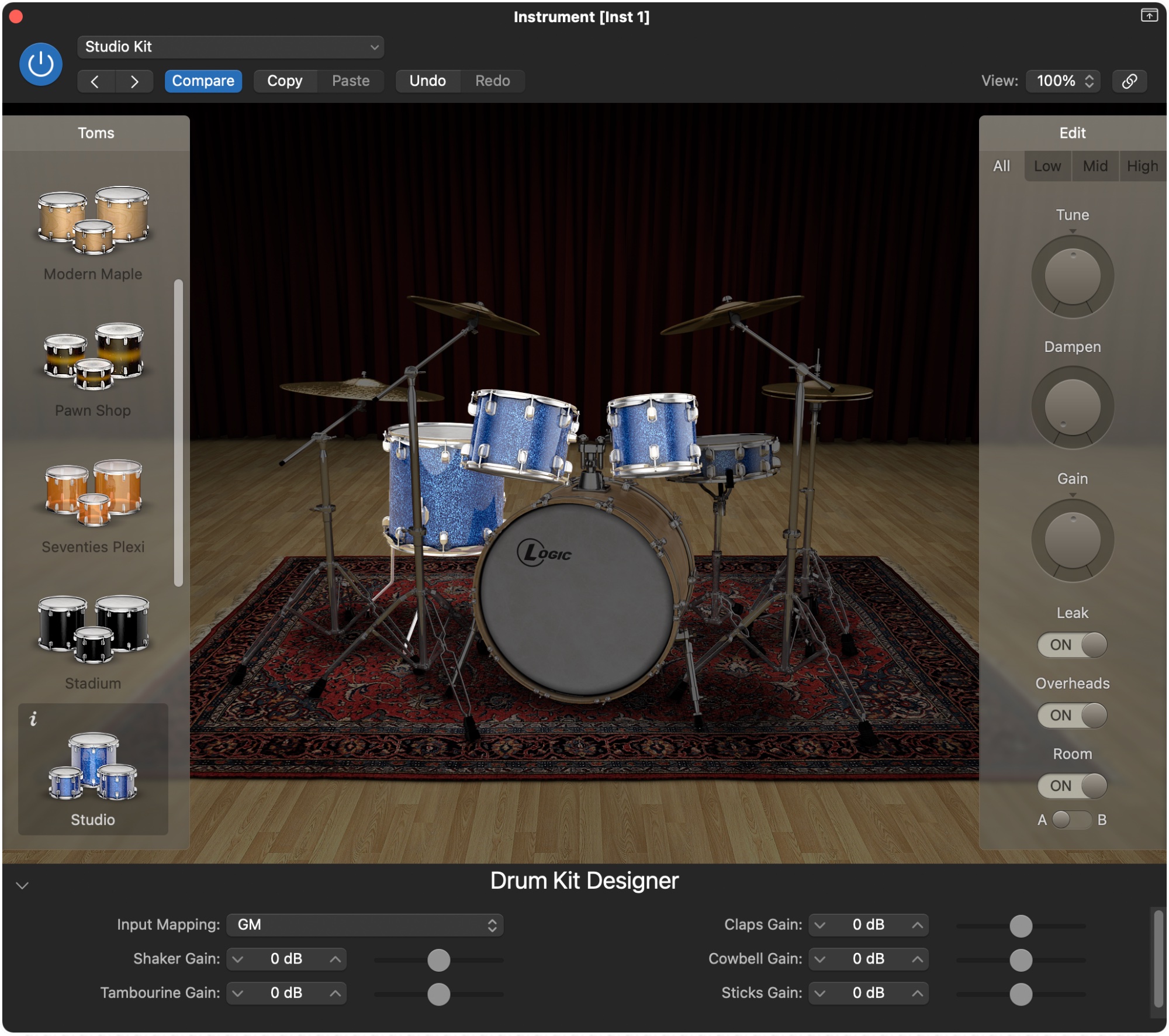The width and height of the screenshot is (1169, 1036).
Task: Click the ride cymbal at far left
Action: click(x=361, y=389)
